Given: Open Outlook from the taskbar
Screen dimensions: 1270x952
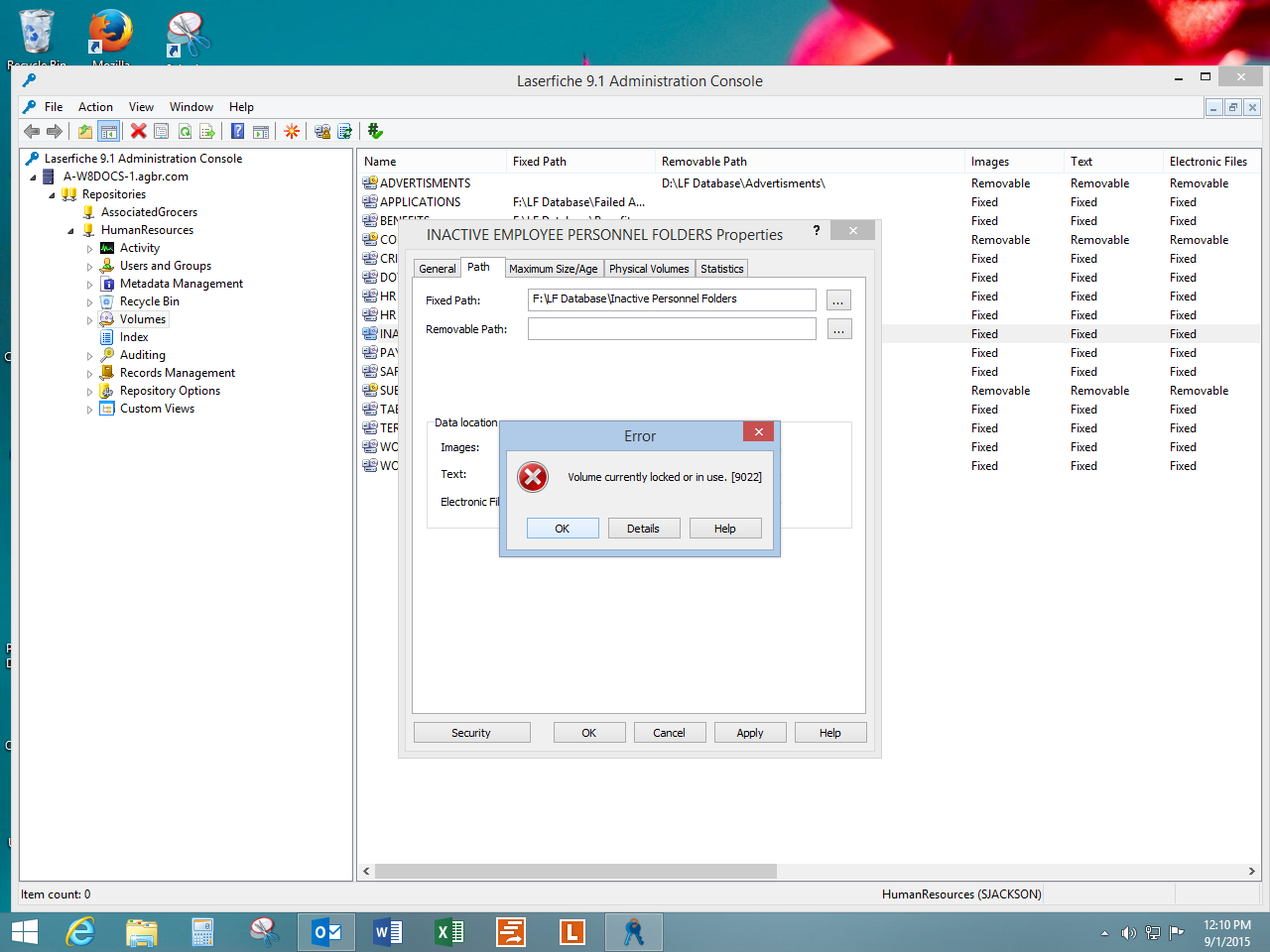Looking at the screenshot, I should coord(326,932).
